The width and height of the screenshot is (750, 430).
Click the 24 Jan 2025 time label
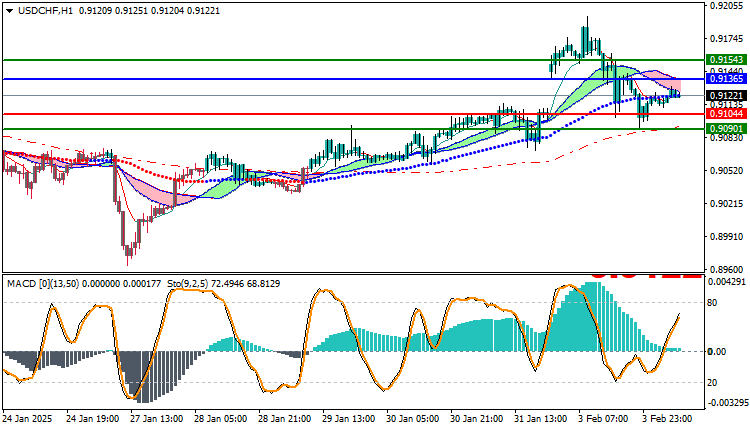tap(27, 419)
